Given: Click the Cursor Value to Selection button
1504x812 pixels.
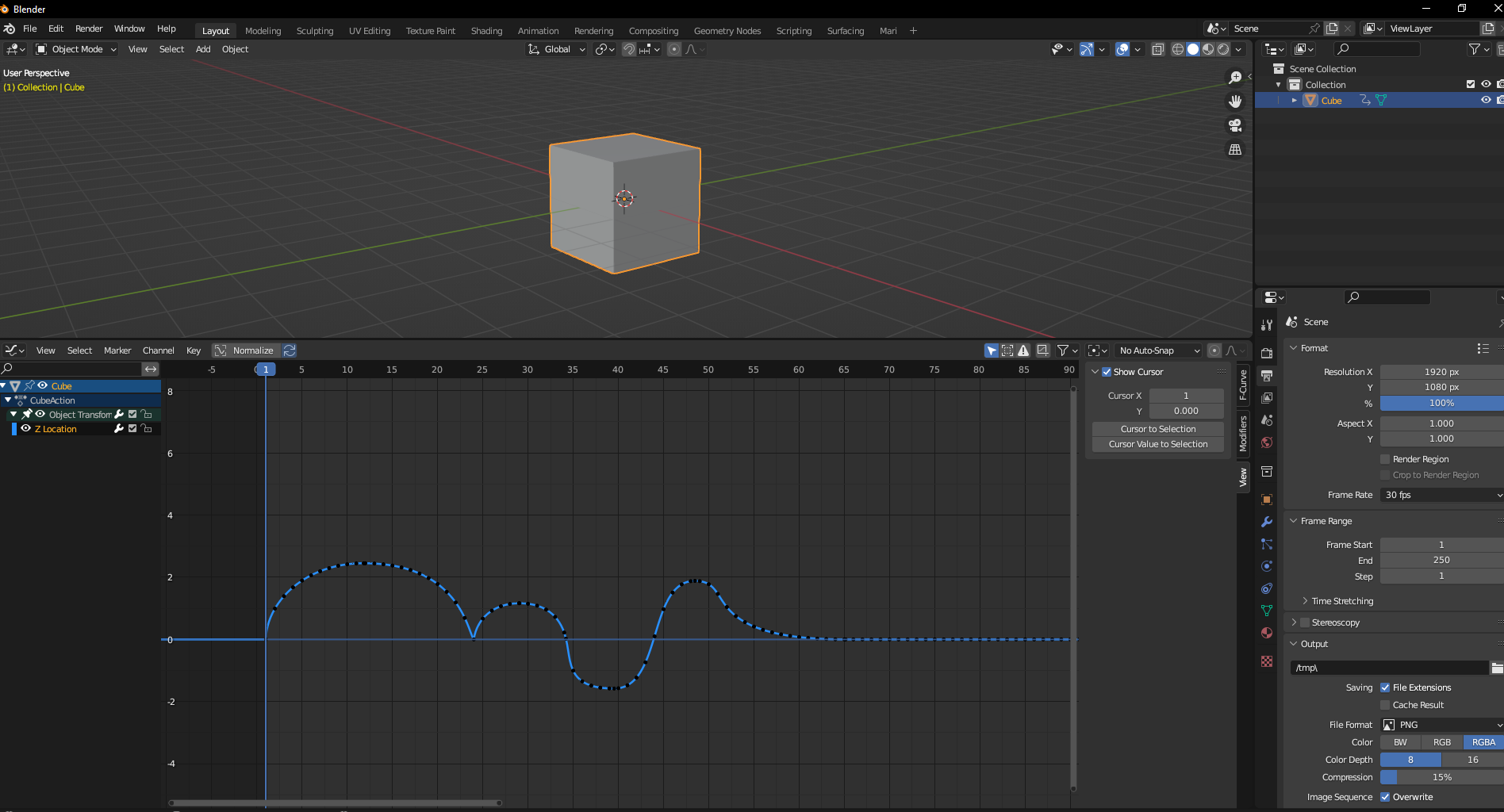Looking at the screenshot, I should point(1158,444).
